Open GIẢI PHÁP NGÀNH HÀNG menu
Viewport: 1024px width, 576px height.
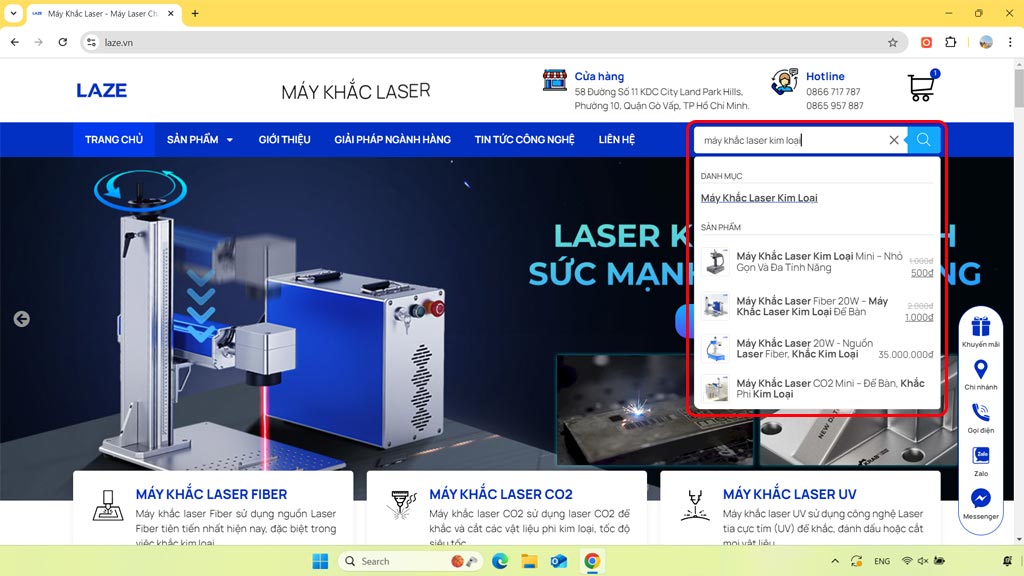(392, 140)
